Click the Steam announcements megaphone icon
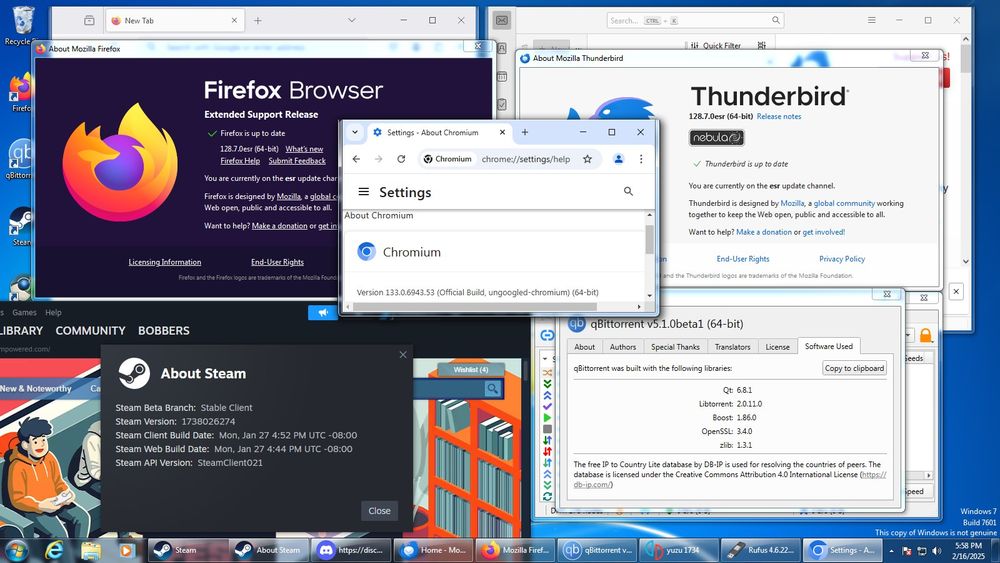The width and height of the screenshot is (1000, 563). pos(323,312)
